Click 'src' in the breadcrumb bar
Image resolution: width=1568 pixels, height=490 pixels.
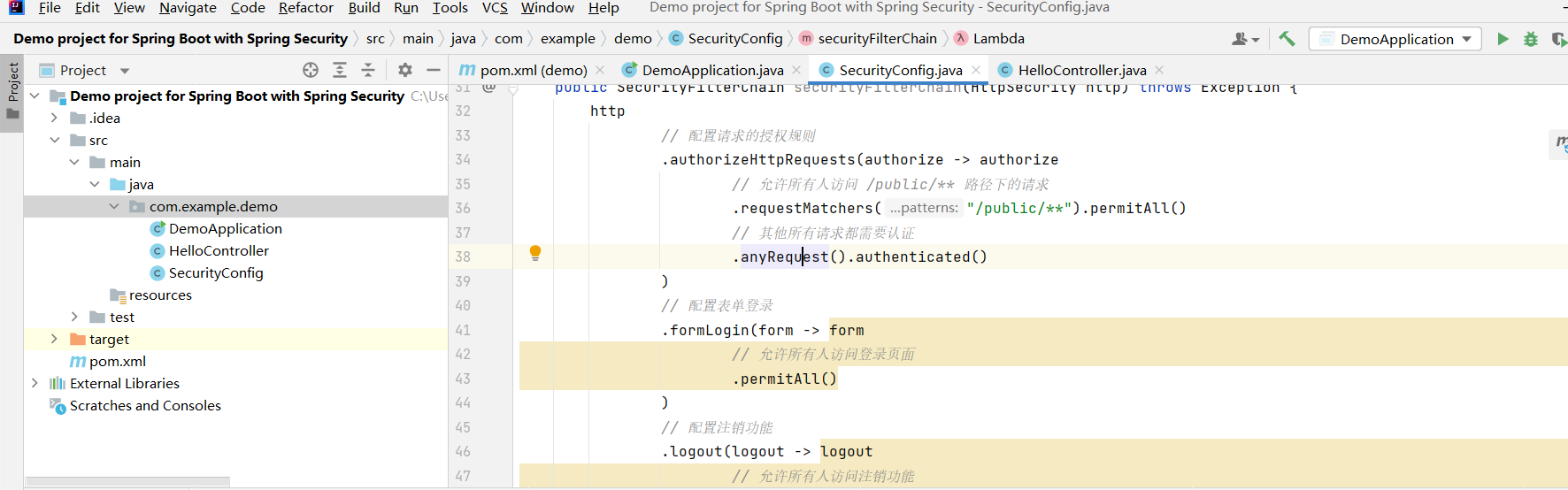(375, 39)
